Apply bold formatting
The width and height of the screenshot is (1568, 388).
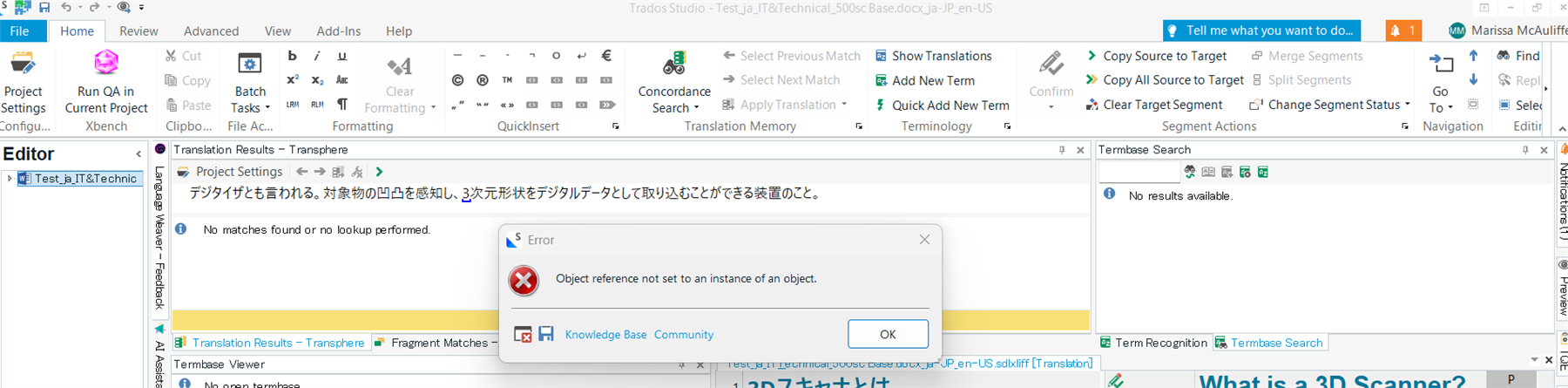[x=292, y=56]
